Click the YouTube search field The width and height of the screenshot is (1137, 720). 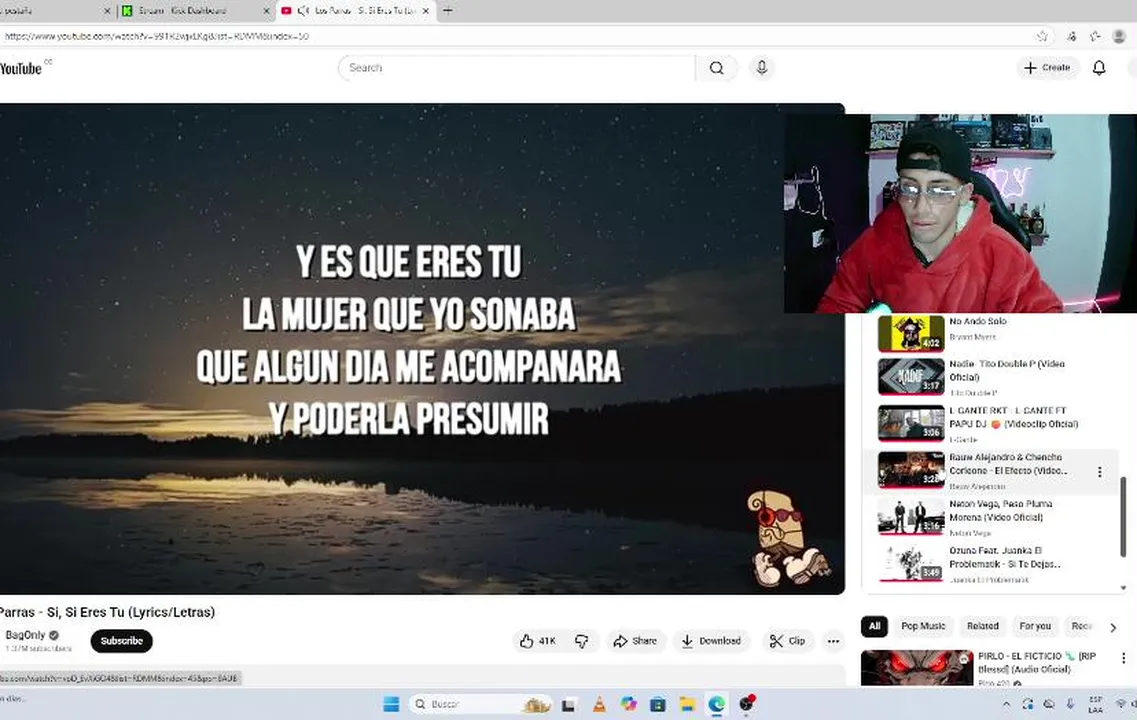(516, 68)
